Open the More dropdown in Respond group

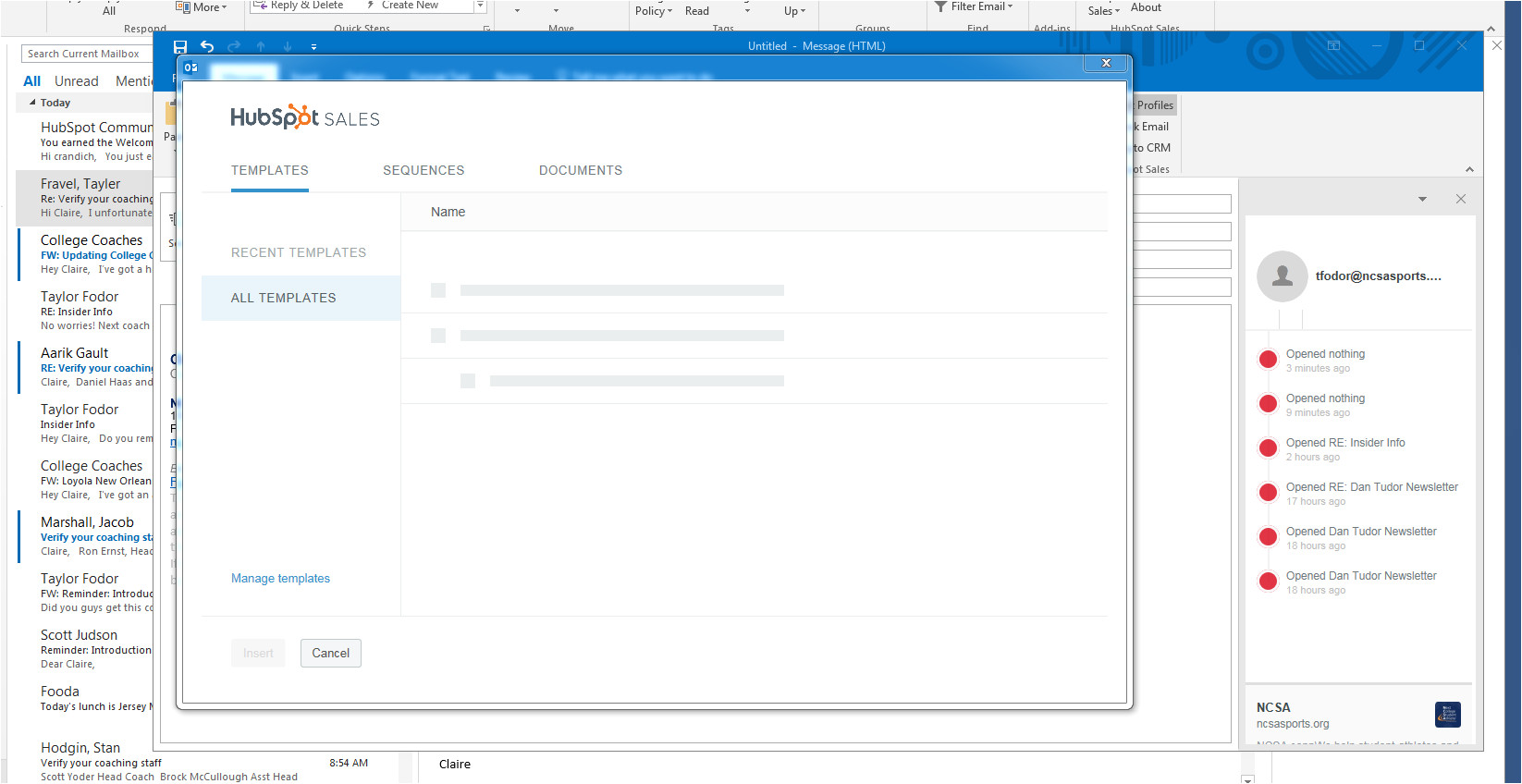point(202,7)
